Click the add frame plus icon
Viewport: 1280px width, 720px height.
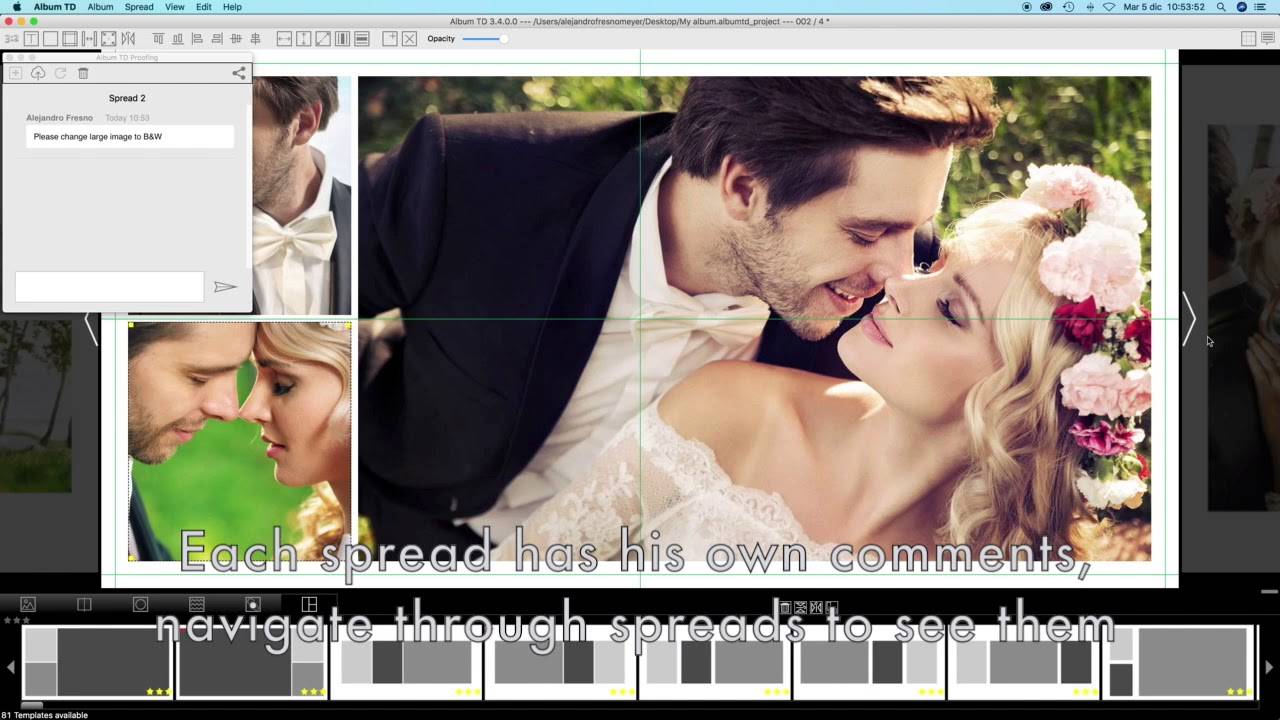[x=390, y=39]
